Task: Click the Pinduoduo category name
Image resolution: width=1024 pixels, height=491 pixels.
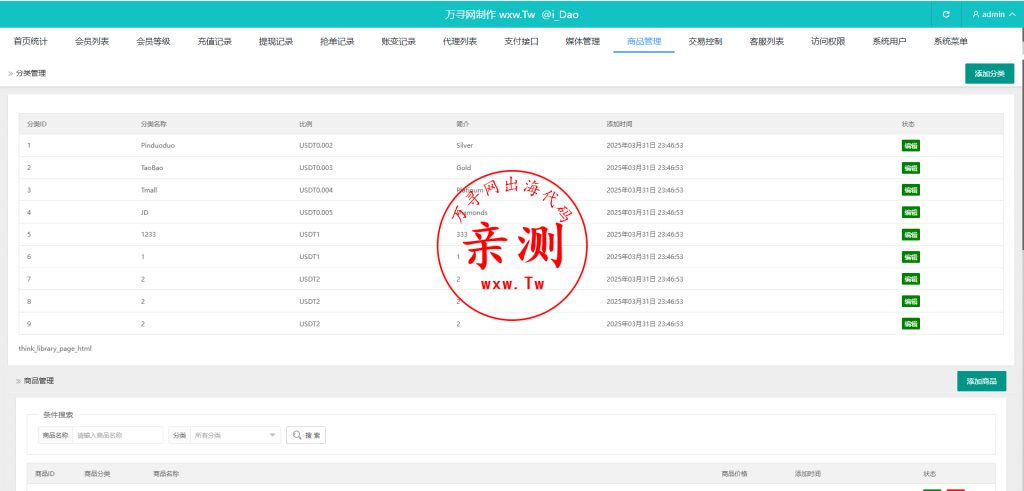Action: [x=157, y=146]
